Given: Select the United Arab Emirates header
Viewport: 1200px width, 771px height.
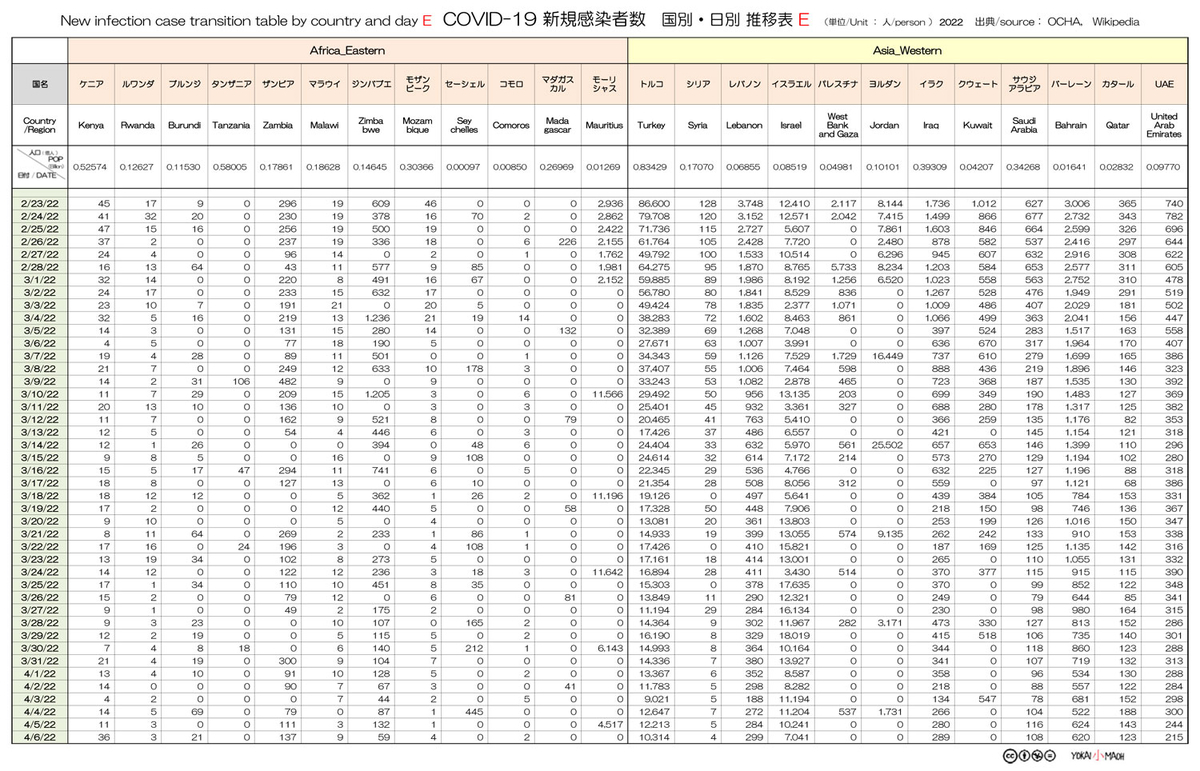Looking at the screenshot, I should point(1164,126).
